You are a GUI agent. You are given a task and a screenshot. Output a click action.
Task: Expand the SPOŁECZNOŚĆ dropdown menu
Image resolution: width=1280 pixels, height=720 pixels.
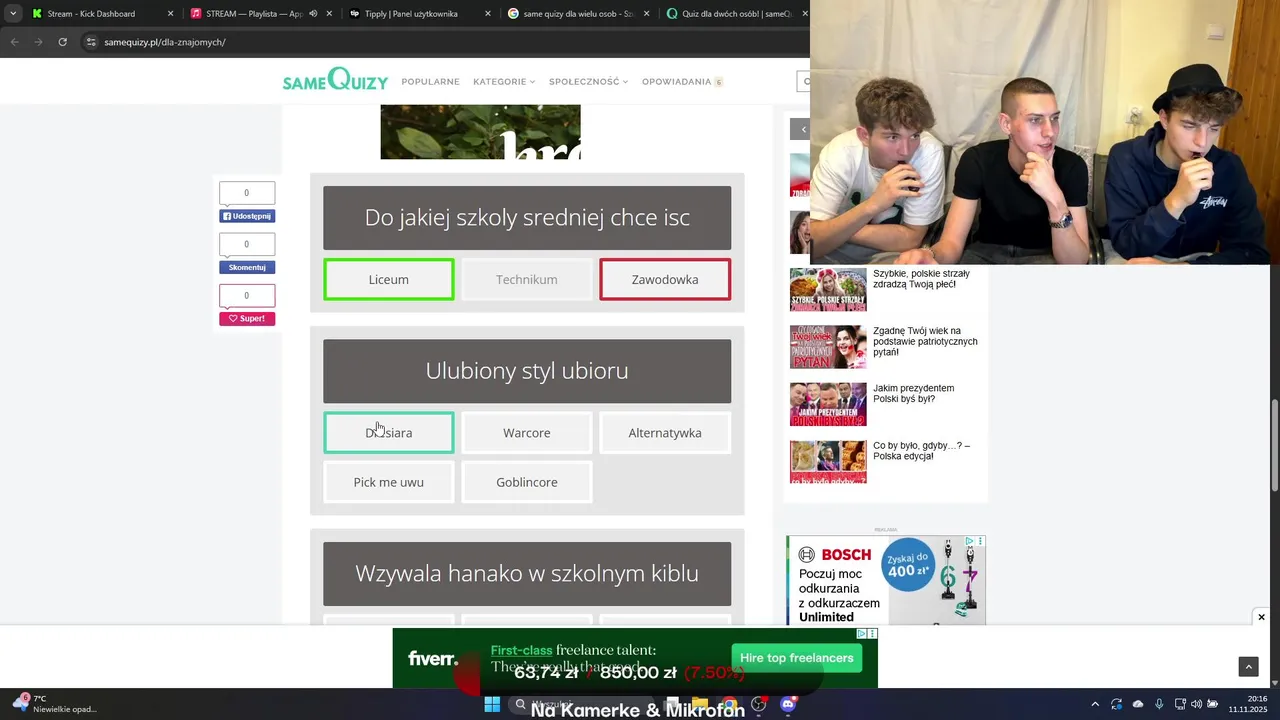pos(588,82)
